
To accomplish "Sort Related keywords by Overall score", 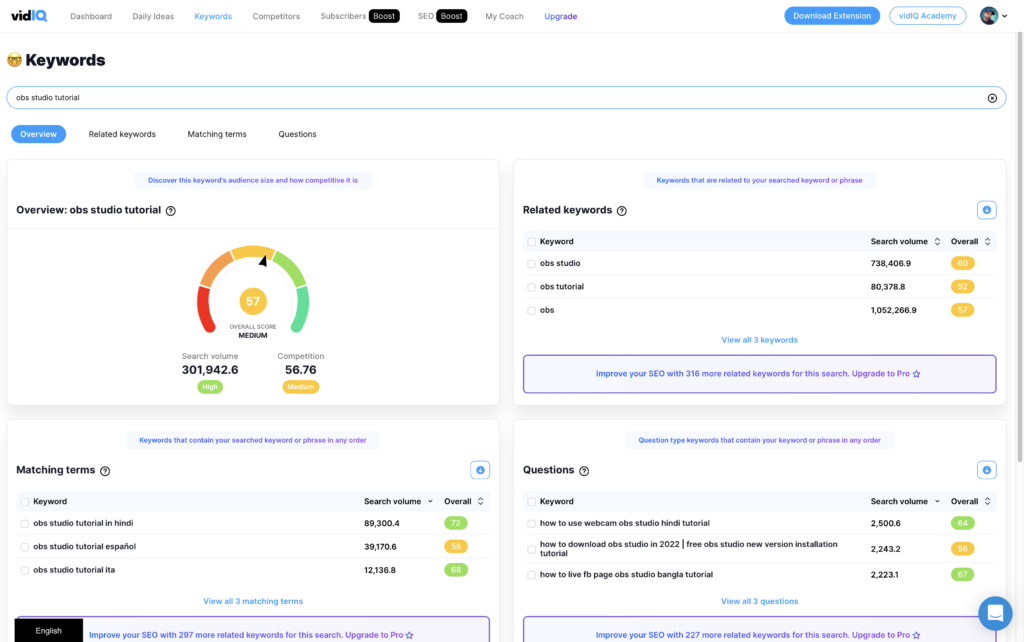I will (987, 242).
